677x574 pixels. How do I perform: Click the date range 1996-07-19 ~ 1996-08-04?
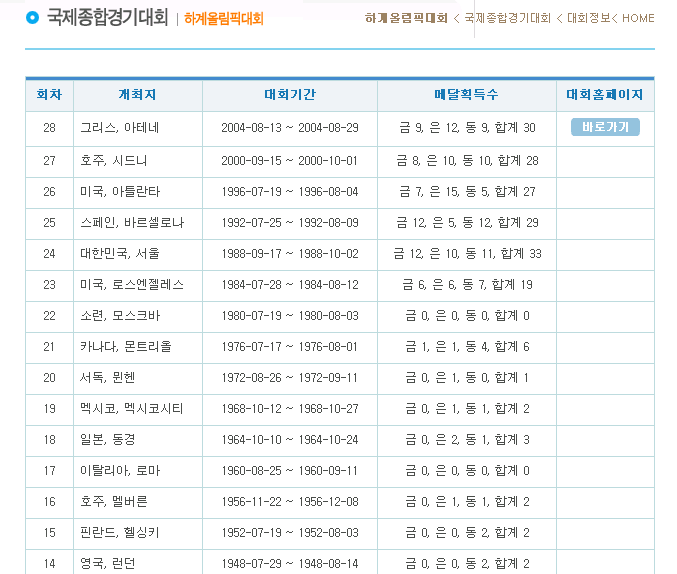(x=290, y=192)
